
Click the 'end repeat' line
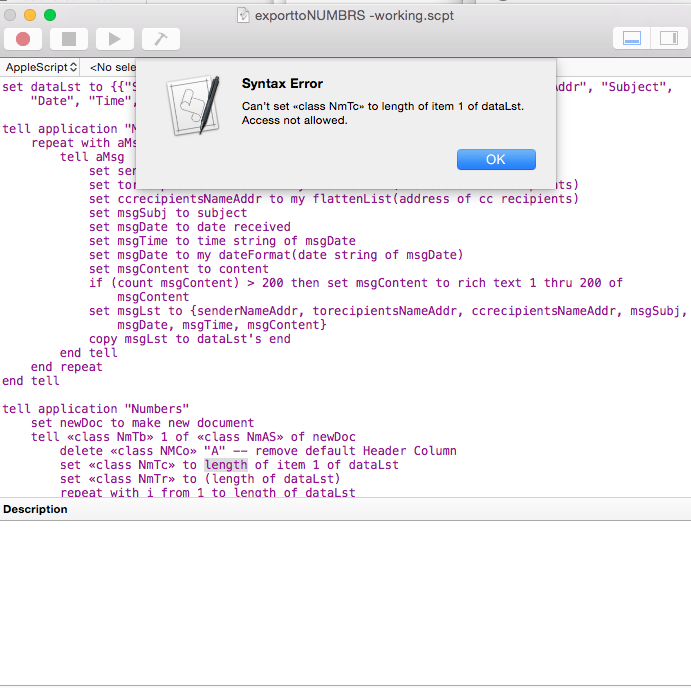[x=67, y=367]
